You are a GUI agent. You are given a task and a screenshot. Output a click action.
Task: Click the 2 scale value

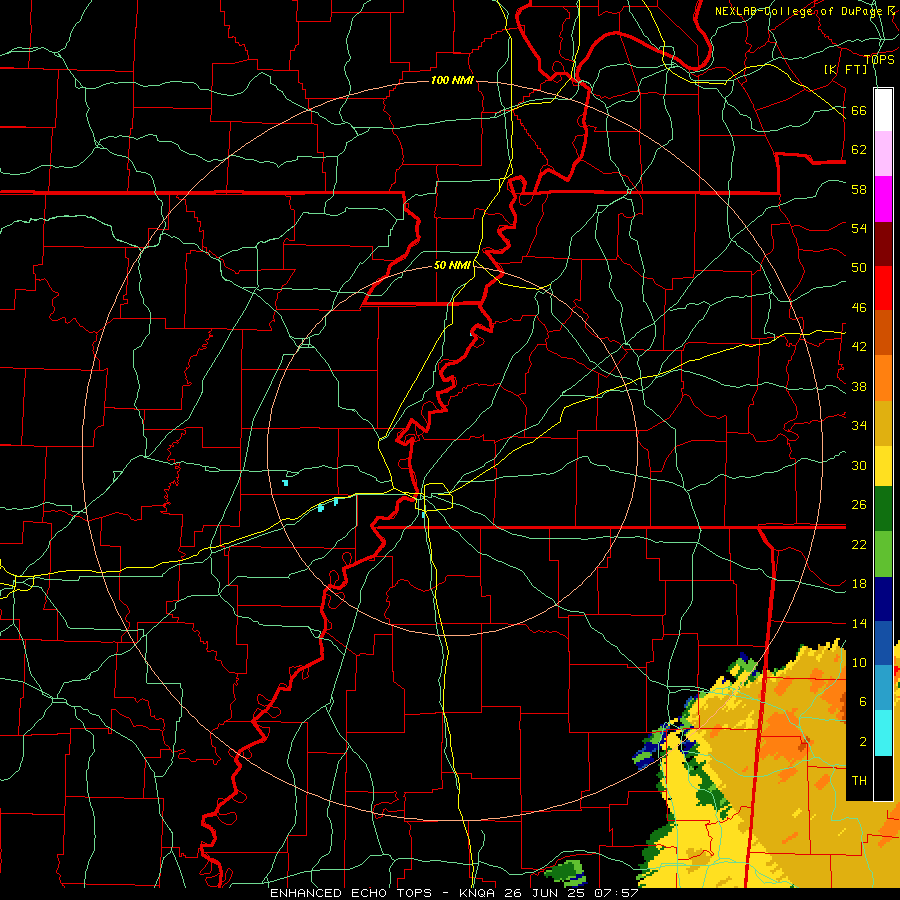click(x=863, y=742)
